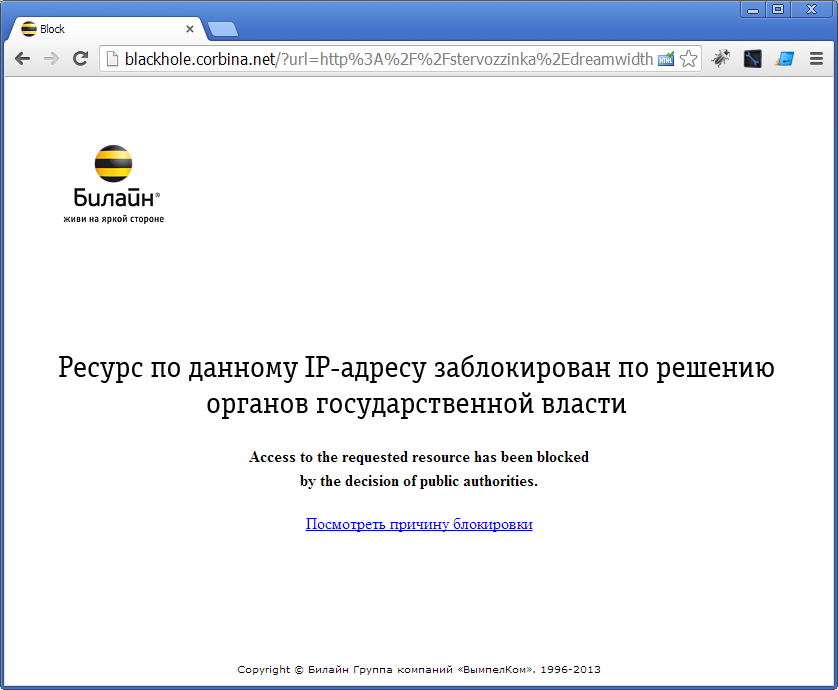838x690 pixels.
Task: Open the link Посмотреть причину блокировки
Action: tap(419, 524)
